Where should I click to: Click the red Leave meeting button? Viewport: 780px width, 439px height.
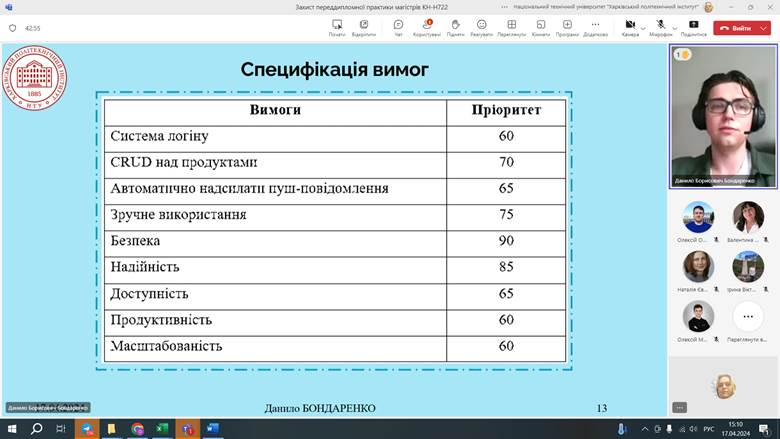735,28
